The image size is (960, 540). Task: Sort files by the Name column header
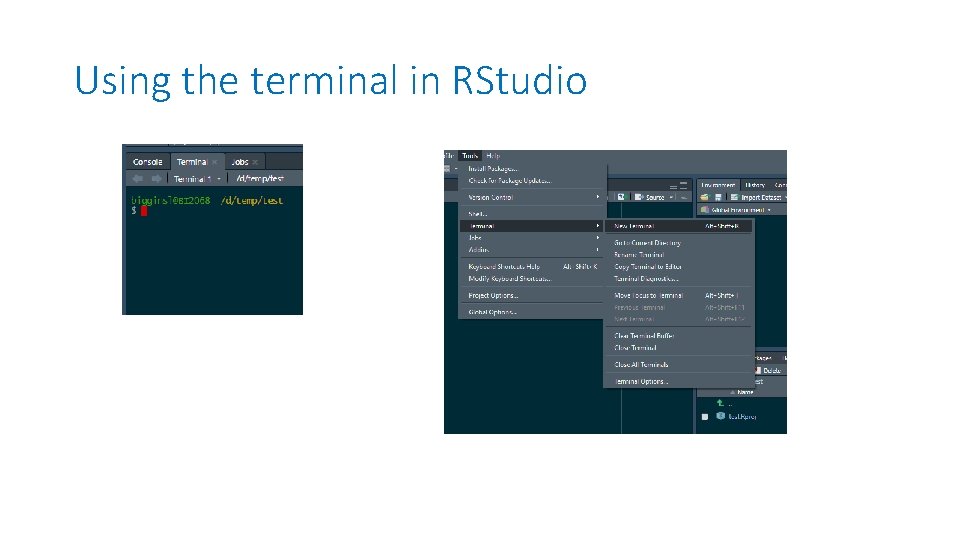pos(745,392)
